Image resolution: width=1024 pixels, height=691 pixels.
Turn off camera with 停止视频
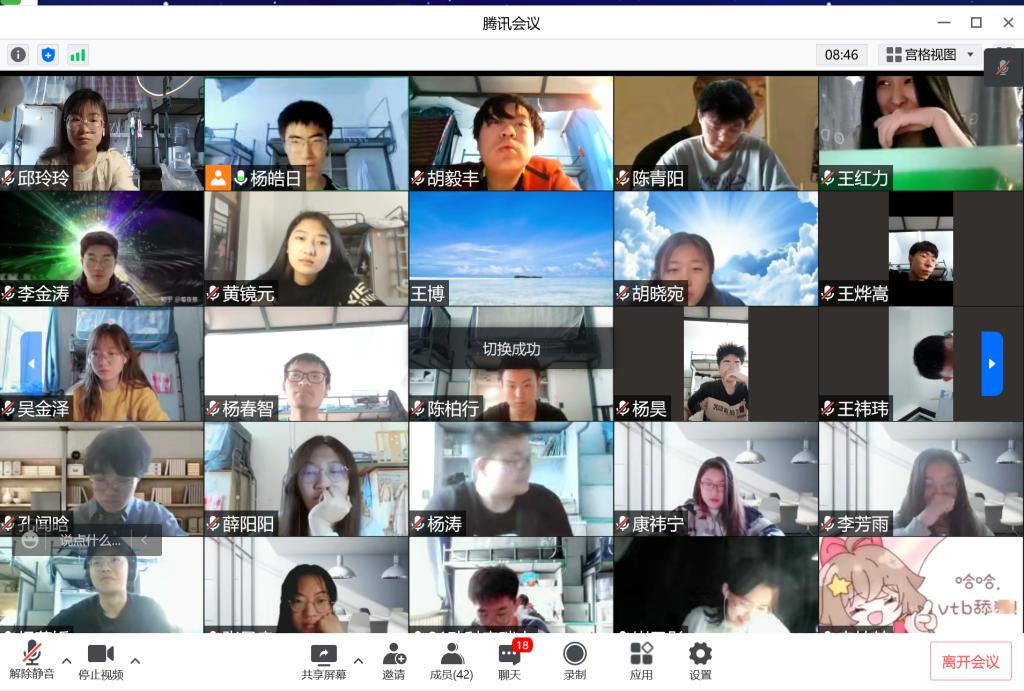[x=100, y=661]
